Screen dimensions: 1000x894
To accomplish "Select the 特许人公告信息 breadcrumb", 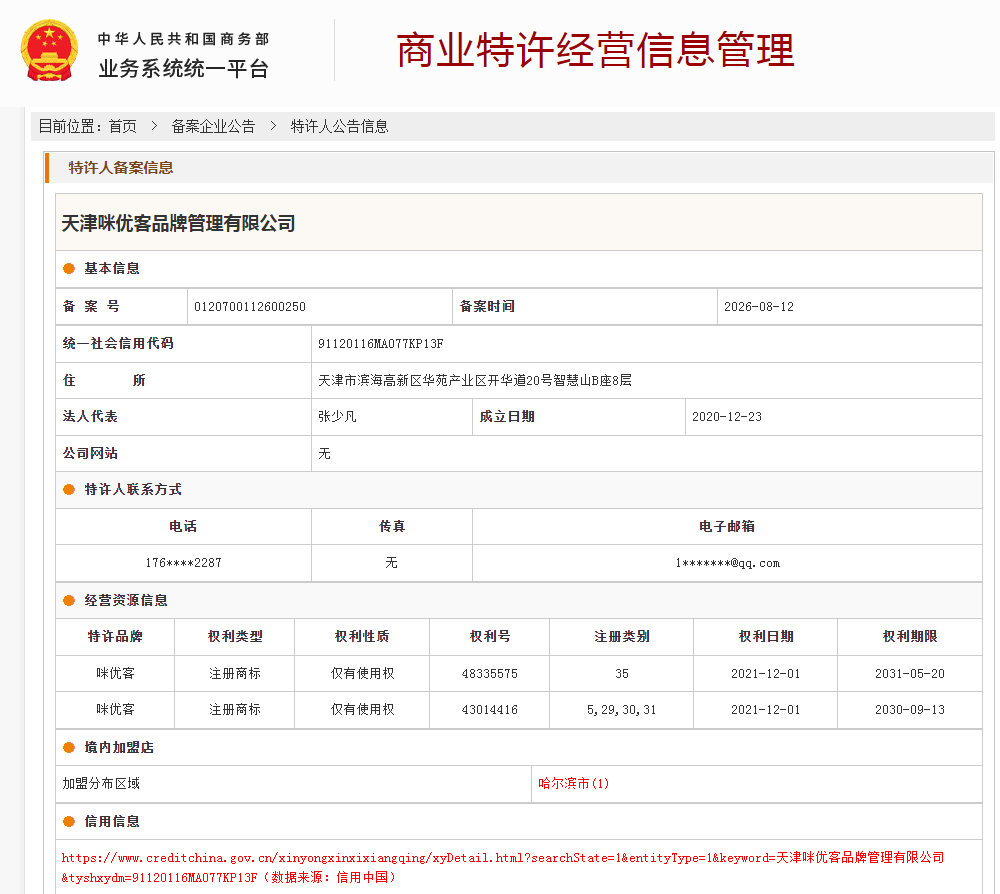I will [339, 126].
